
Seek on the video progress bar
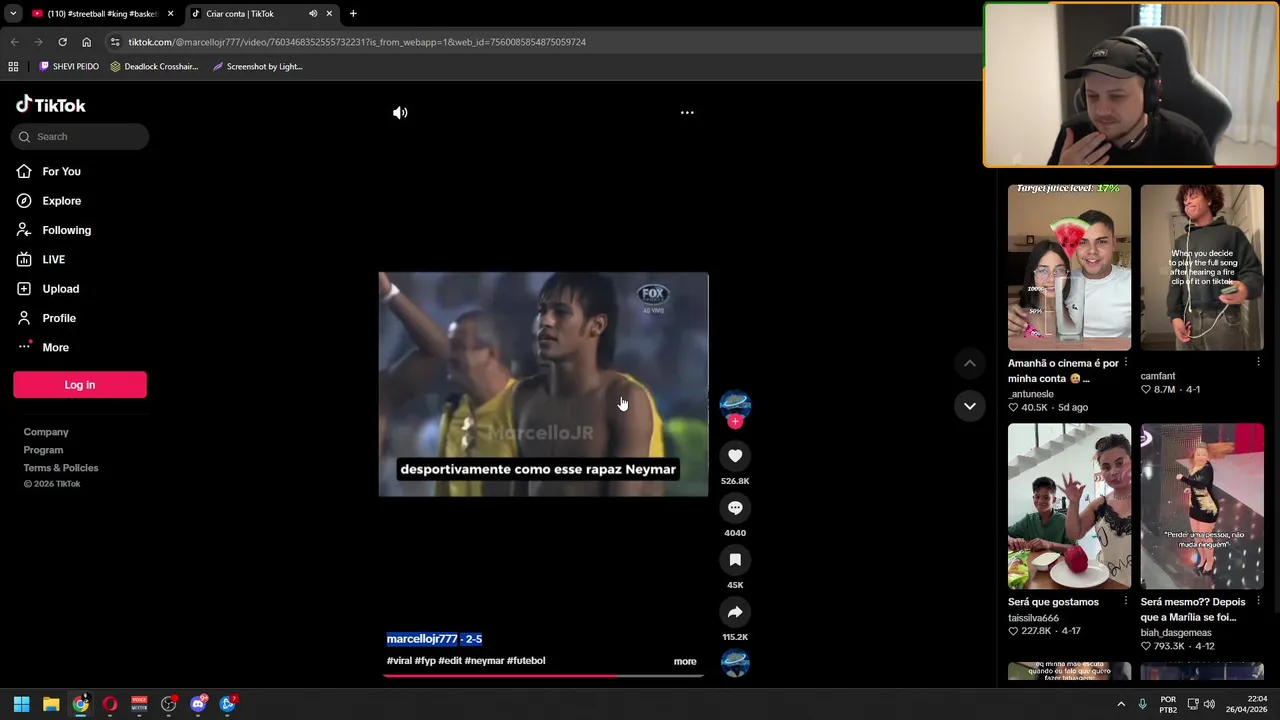coord(543,675)
